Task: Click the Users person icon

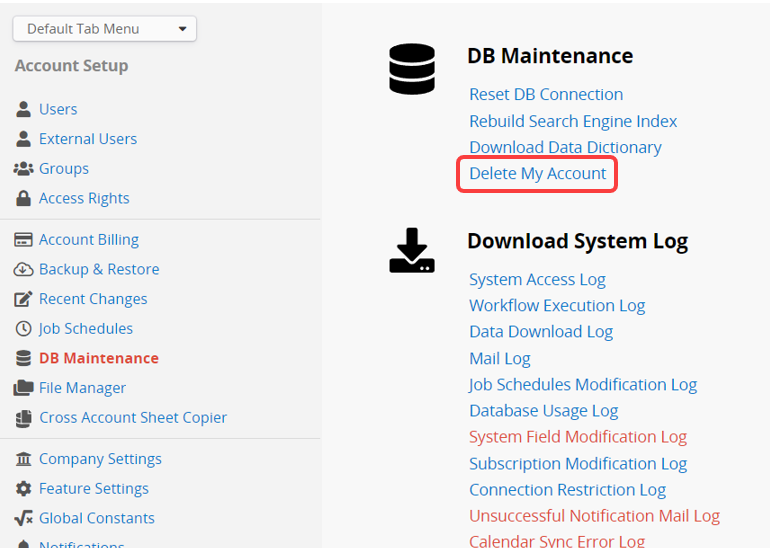Action: click(x=23, y=109)
